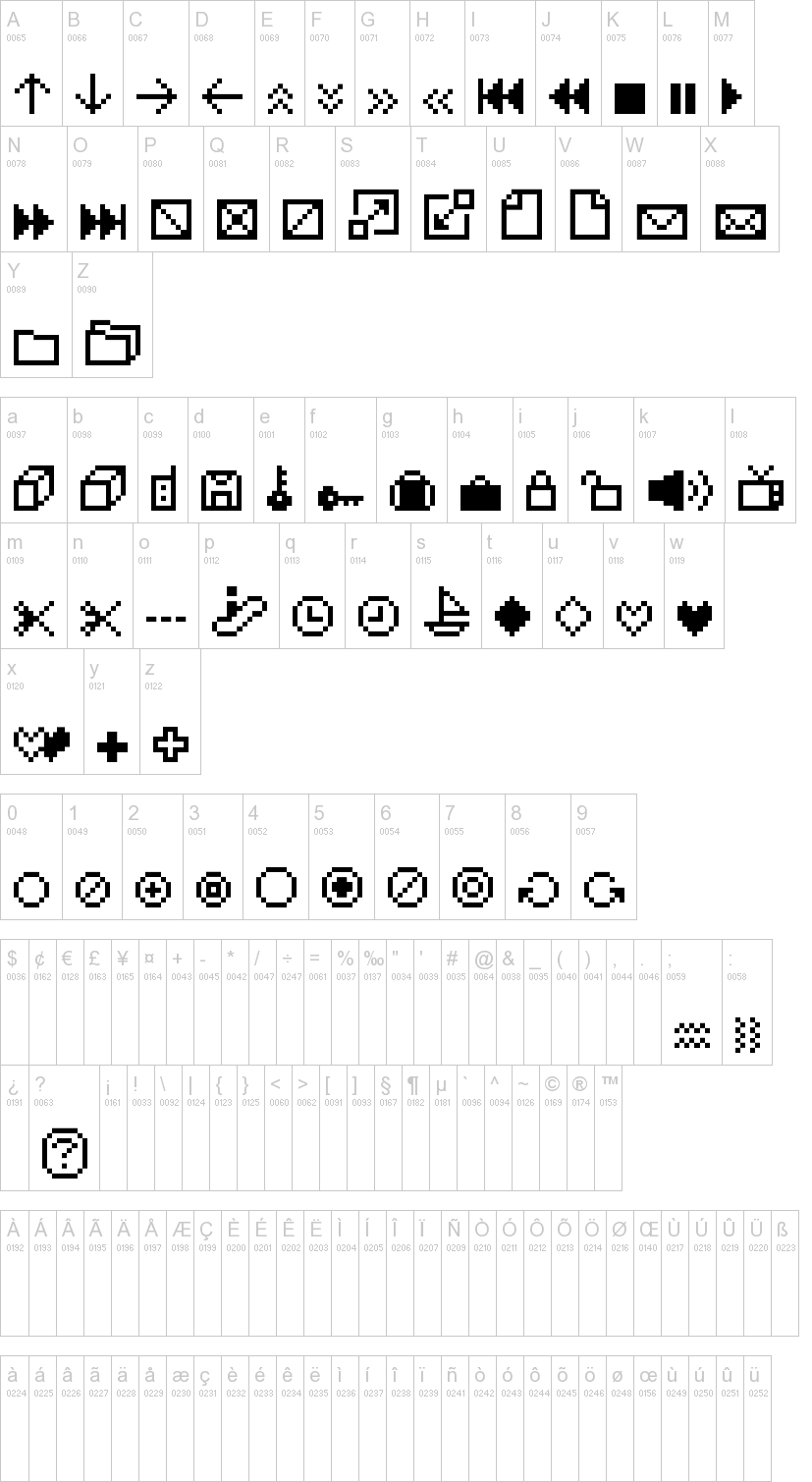
Task: Select the open padlock glyph under j
Action: coord(600,490)
